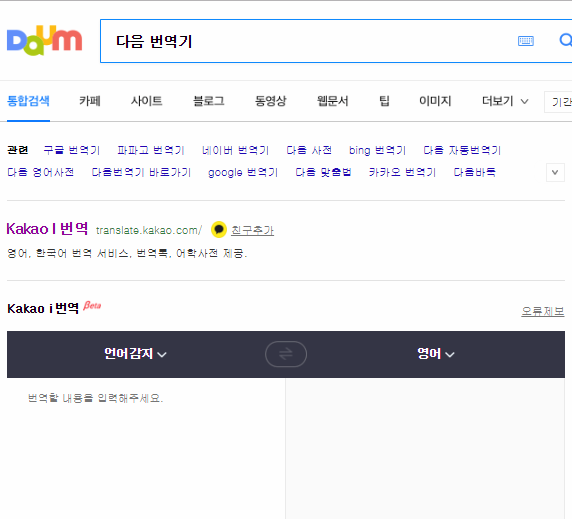Click related search google 번역기
Screen dimensions: 572x519
coord(243,172)
